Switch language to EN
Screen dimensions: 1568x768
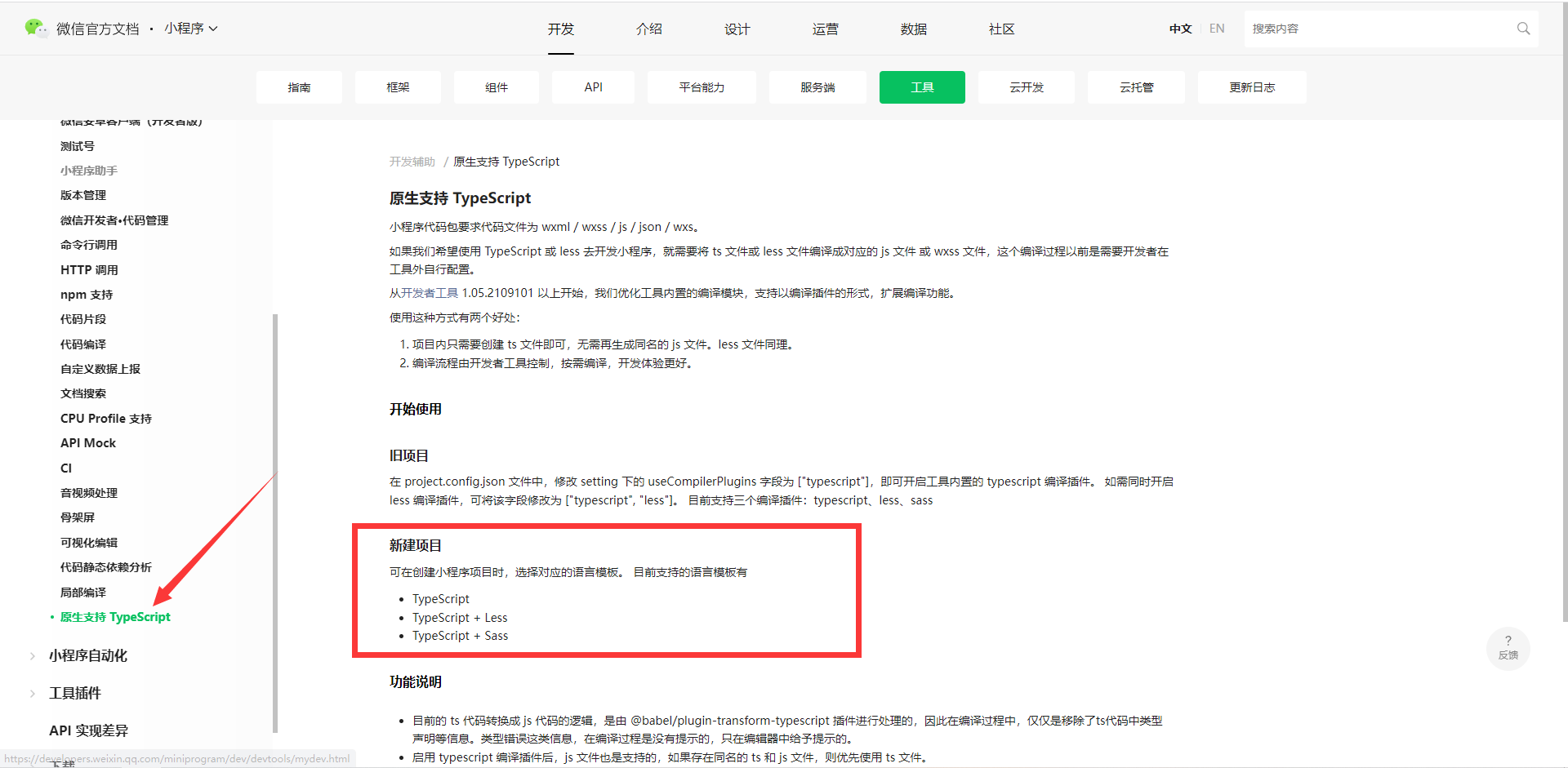1216,28
